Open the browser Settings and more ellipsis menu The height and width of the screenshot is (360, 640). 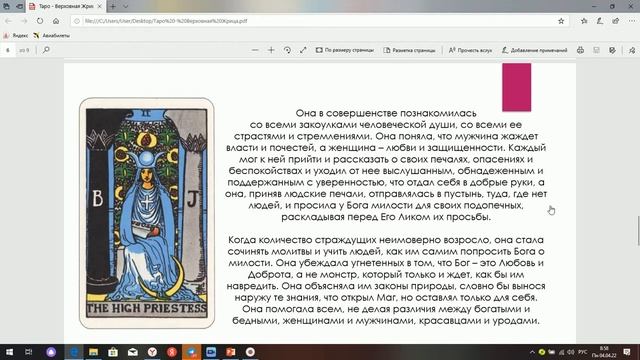coord(631,21)
